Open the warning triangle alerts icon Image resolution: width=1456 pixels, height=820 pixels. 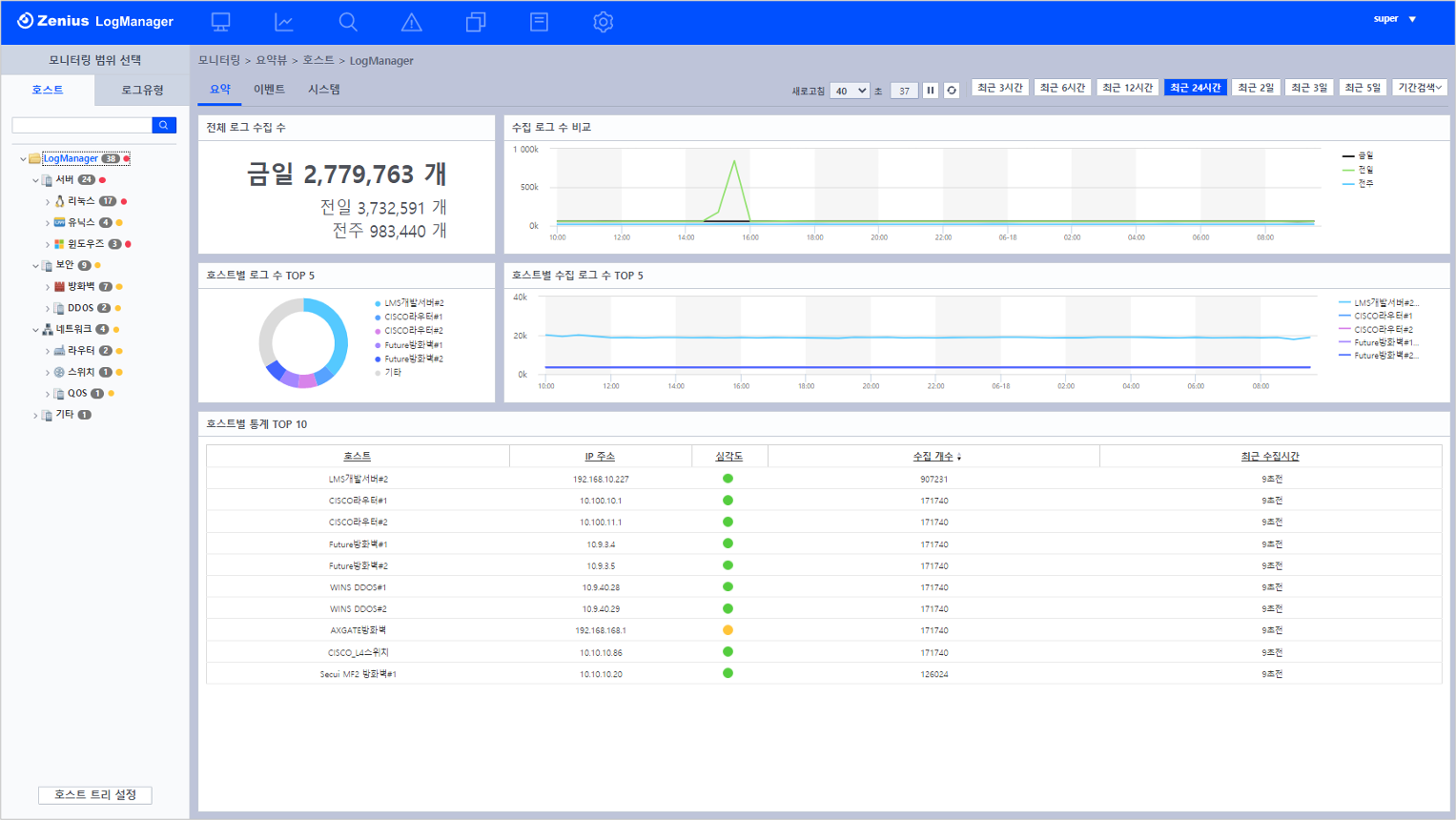[411, 21]
